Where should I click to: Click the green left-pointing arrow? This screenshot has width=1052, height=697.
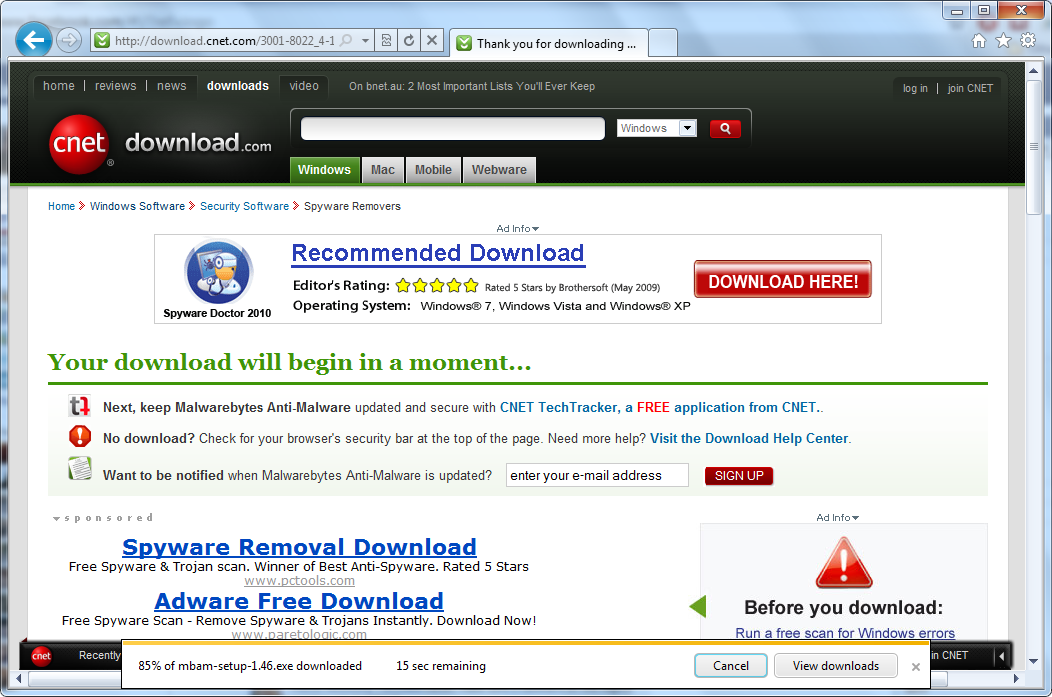point(698,606)
